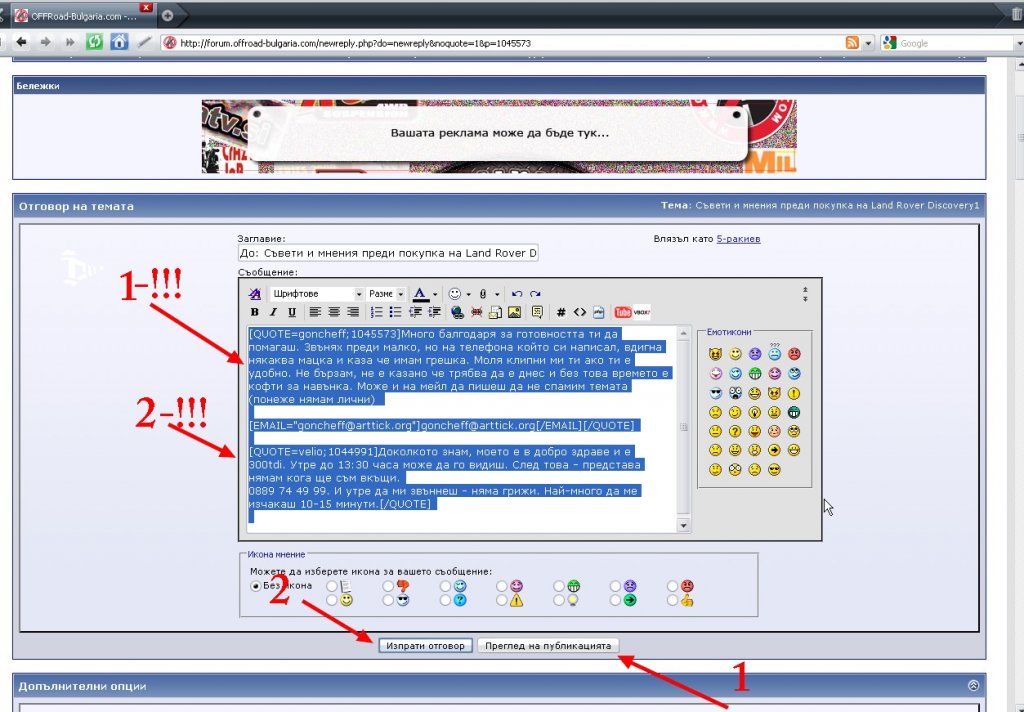This screenshot has width=1024, height=712.
Task: Insert an ordered numbered list
Action: [377, 312]
